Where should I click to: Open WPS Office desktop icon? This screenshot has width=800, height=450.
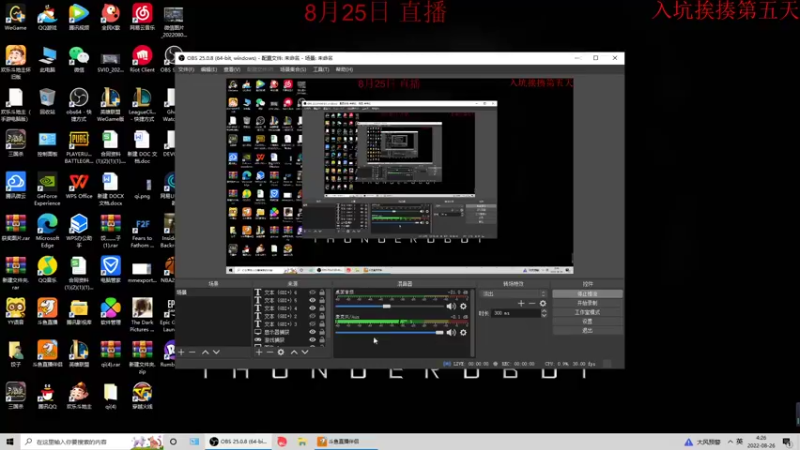pyautogui.click(x=79, y=186)
